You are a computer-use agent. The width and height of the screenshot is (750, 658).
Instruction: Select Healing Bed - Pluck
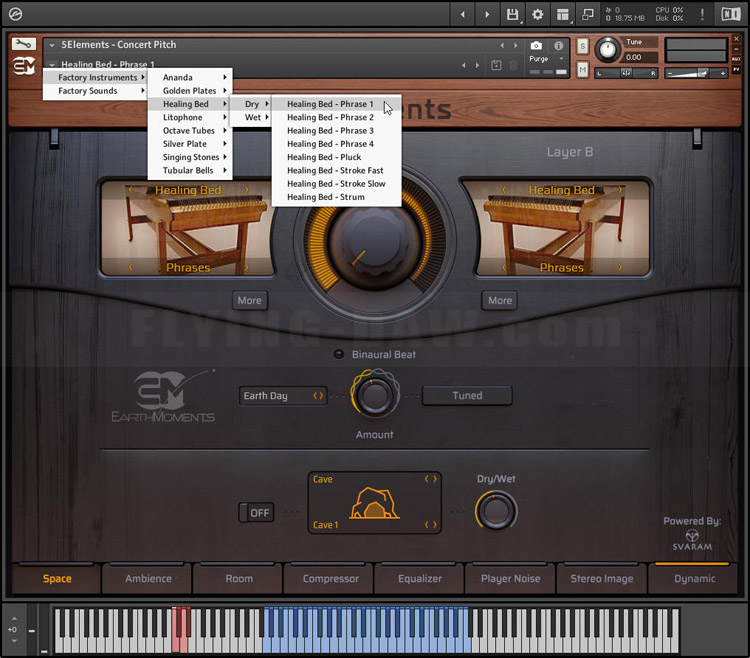[x=336, y=157]
